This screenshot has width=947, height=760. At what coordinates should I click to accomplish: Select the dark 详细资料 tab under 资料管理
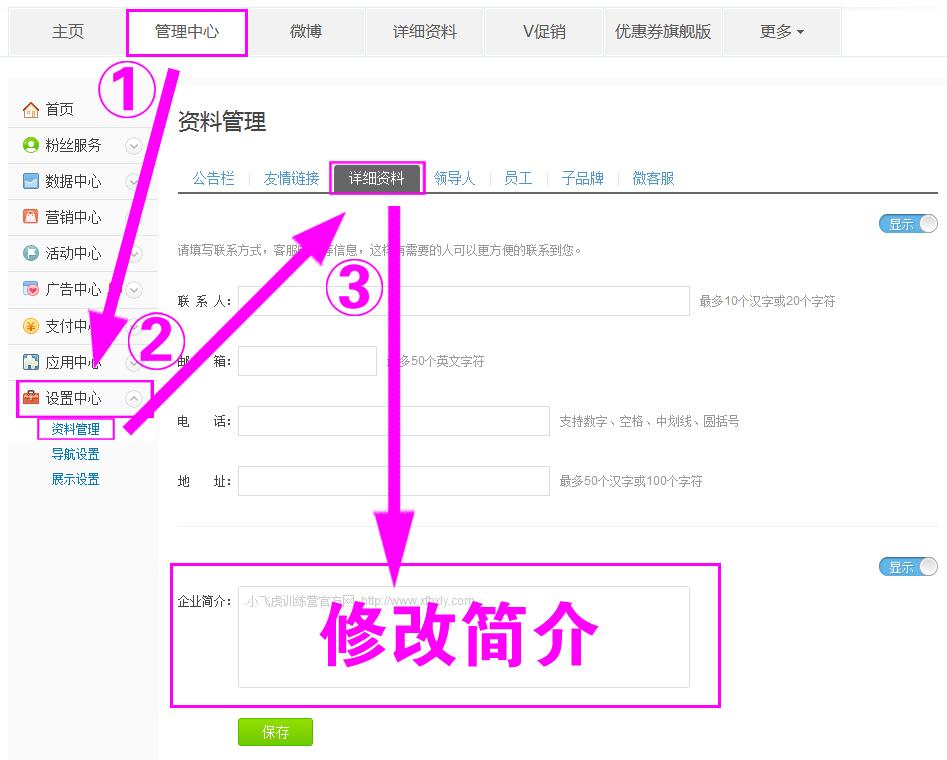coord(377,178)
